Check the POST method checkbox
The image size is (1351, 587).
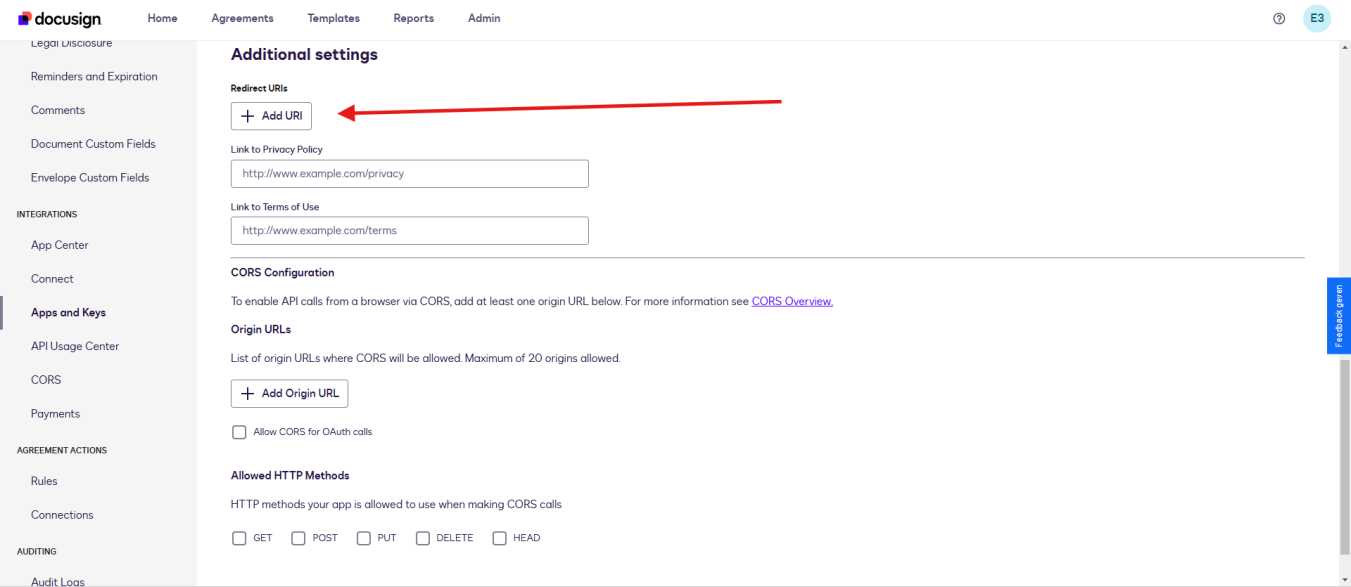click(298, 538)
